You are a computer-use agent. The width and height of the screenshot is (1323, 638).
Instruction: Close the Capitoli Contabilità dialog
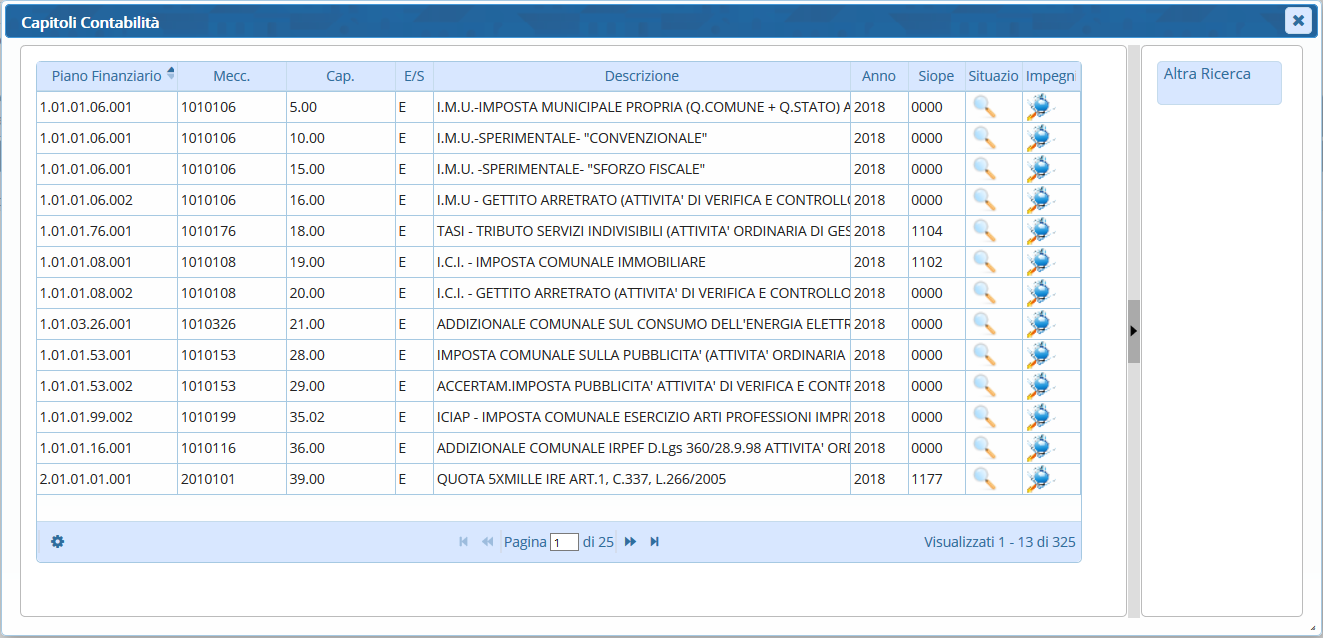pyautogui.click(x=1298, y=20)
